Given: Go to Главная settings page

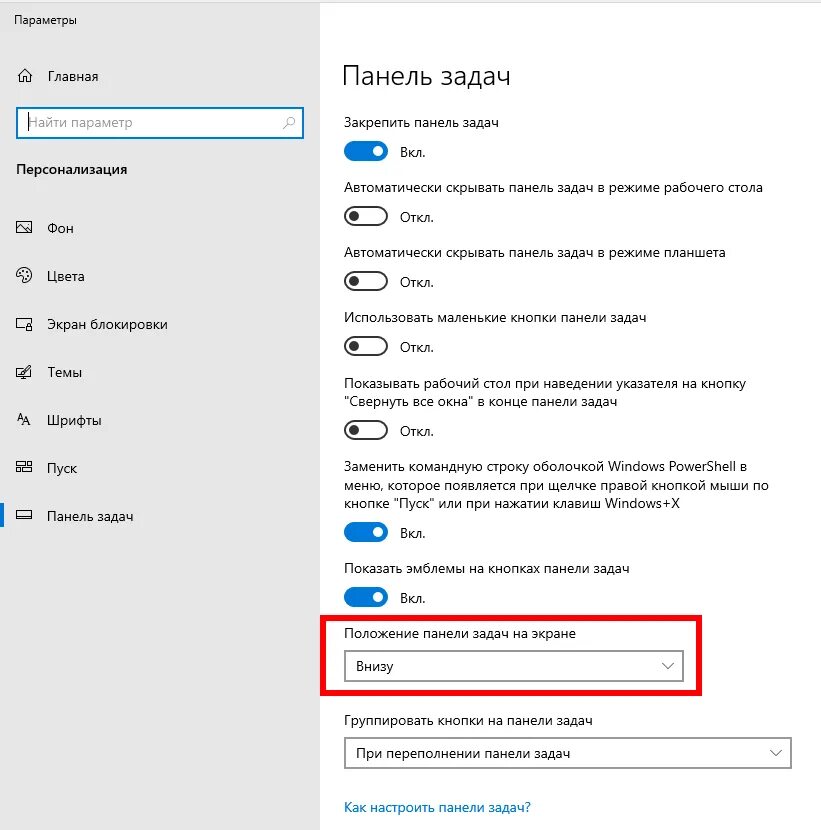Looking at the screenshot, I should point(73,76).
